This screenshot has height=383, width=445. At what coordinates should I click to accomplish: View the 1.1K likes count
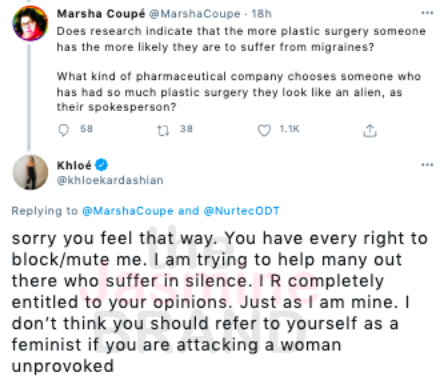tap(289, 129)
